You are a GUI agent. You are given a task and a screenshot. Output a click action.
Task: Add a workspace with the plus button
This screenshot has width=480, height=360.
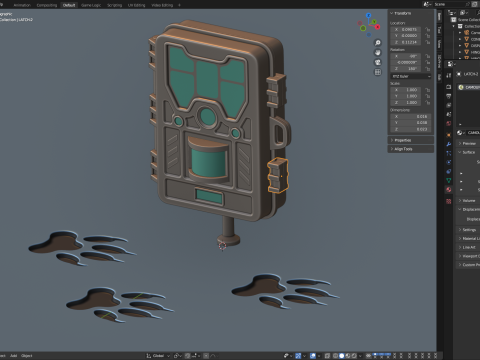tap(179, 5)
